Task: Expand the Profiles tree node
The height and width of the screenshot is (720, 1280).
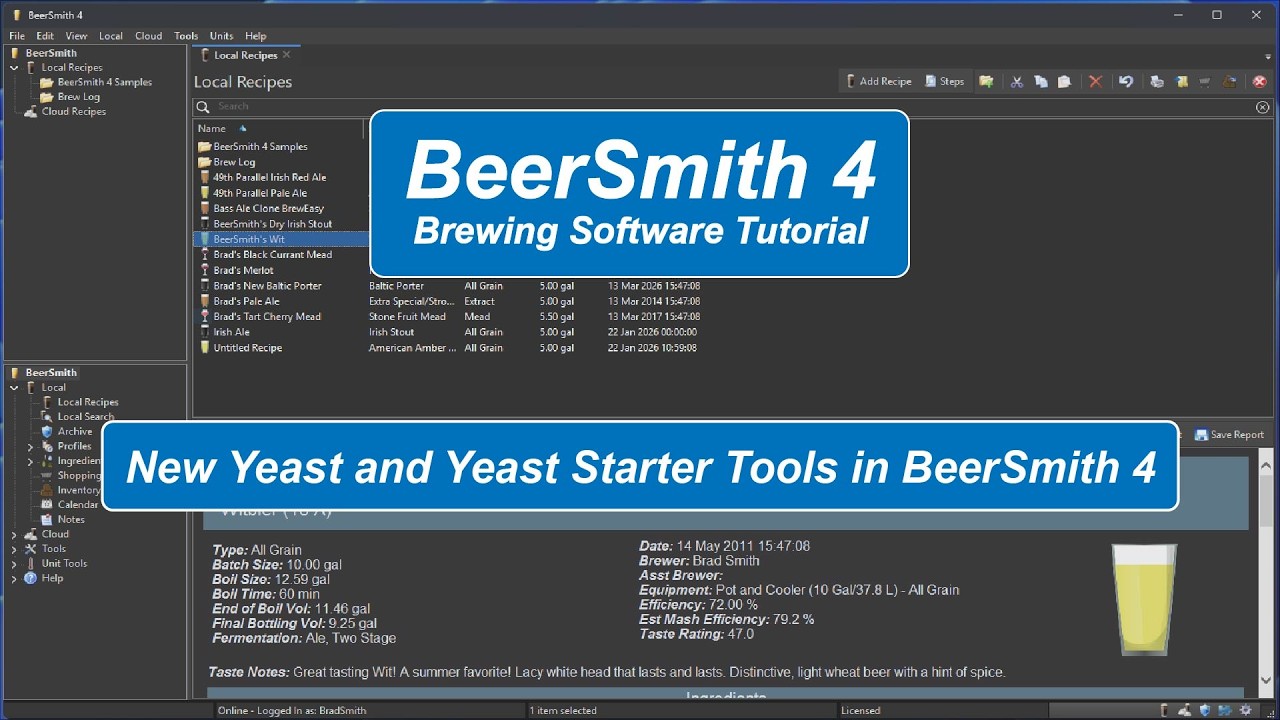Action: [30, 446]
